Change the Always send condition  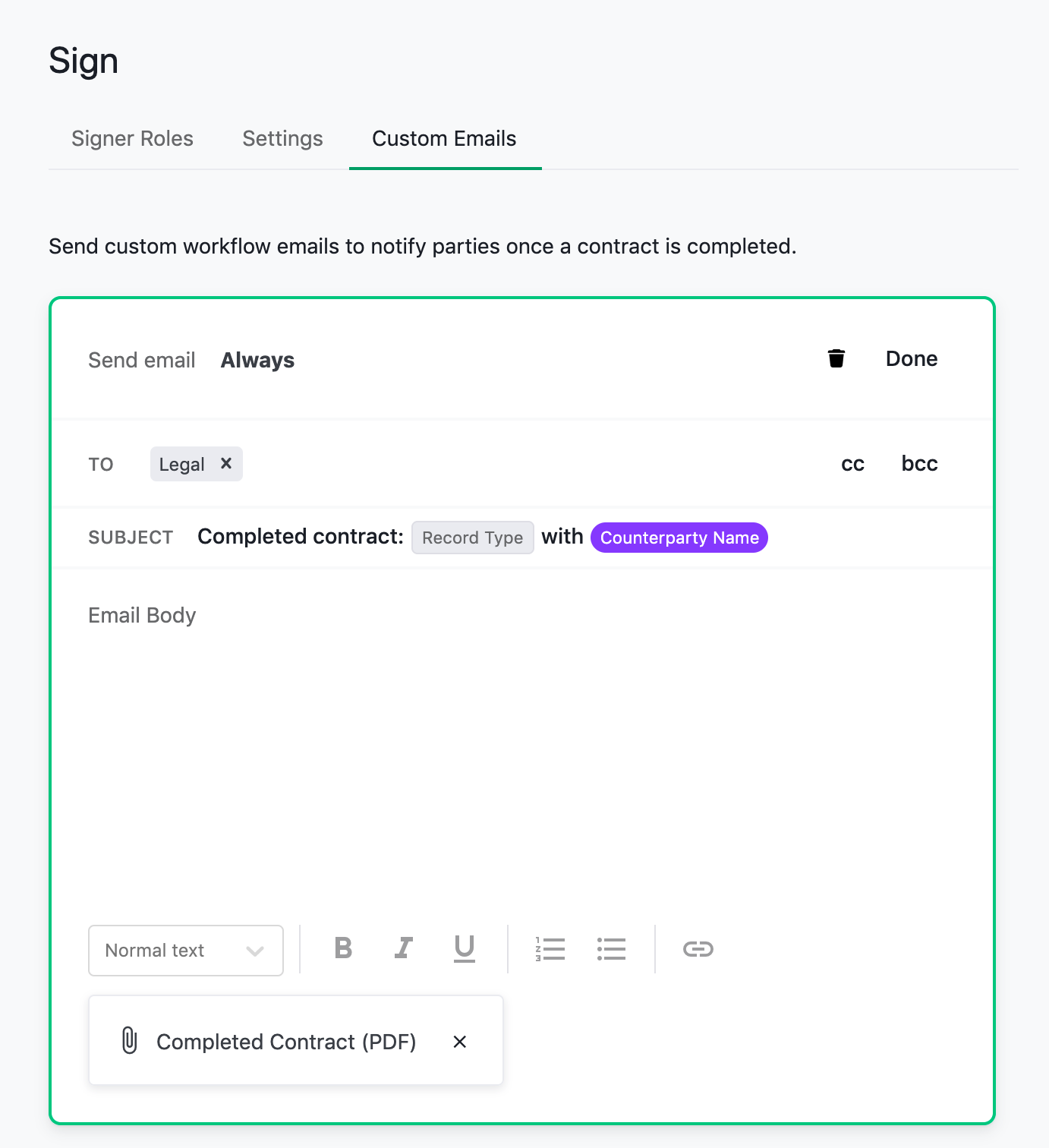click(x=257, y=360)
